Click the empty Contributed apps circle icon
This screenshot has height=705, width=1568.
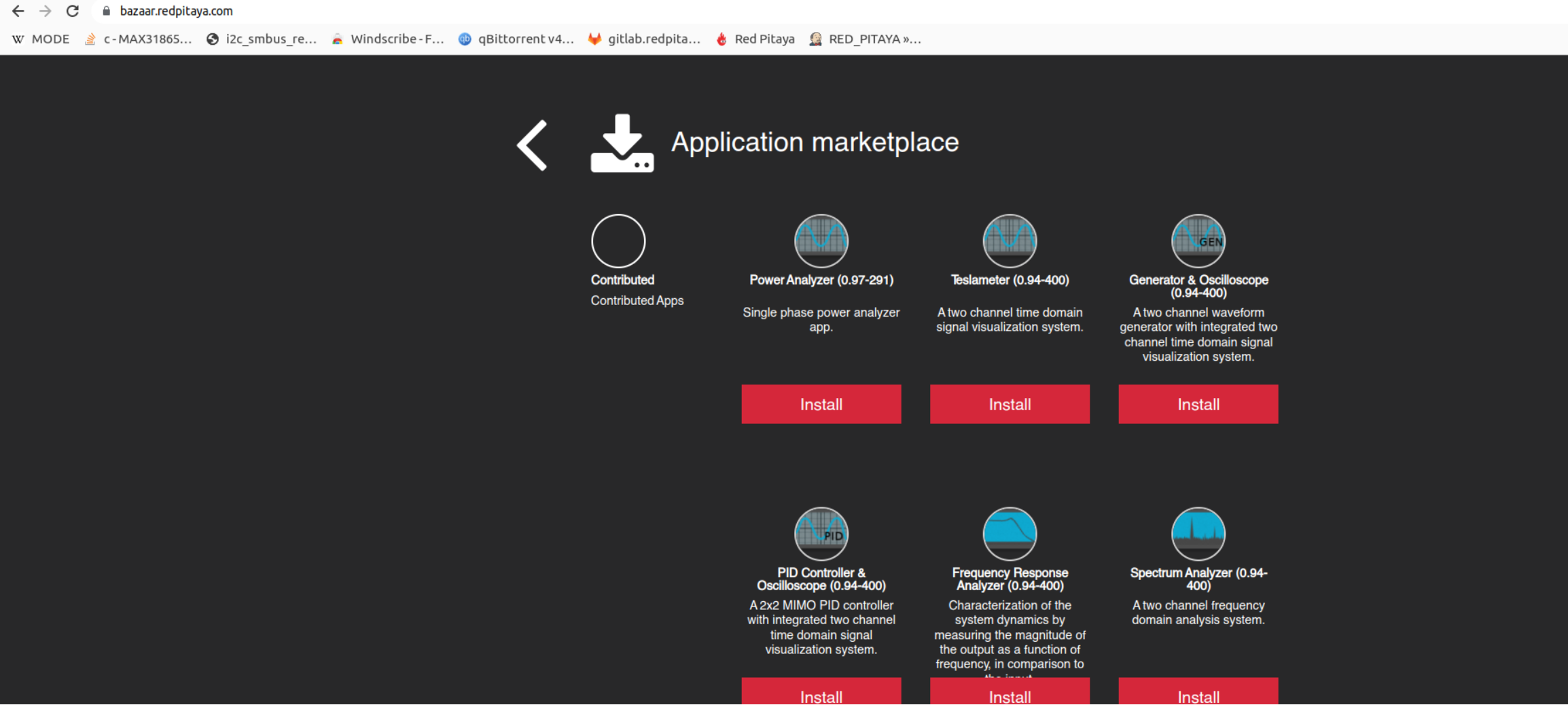pos(618,240)
